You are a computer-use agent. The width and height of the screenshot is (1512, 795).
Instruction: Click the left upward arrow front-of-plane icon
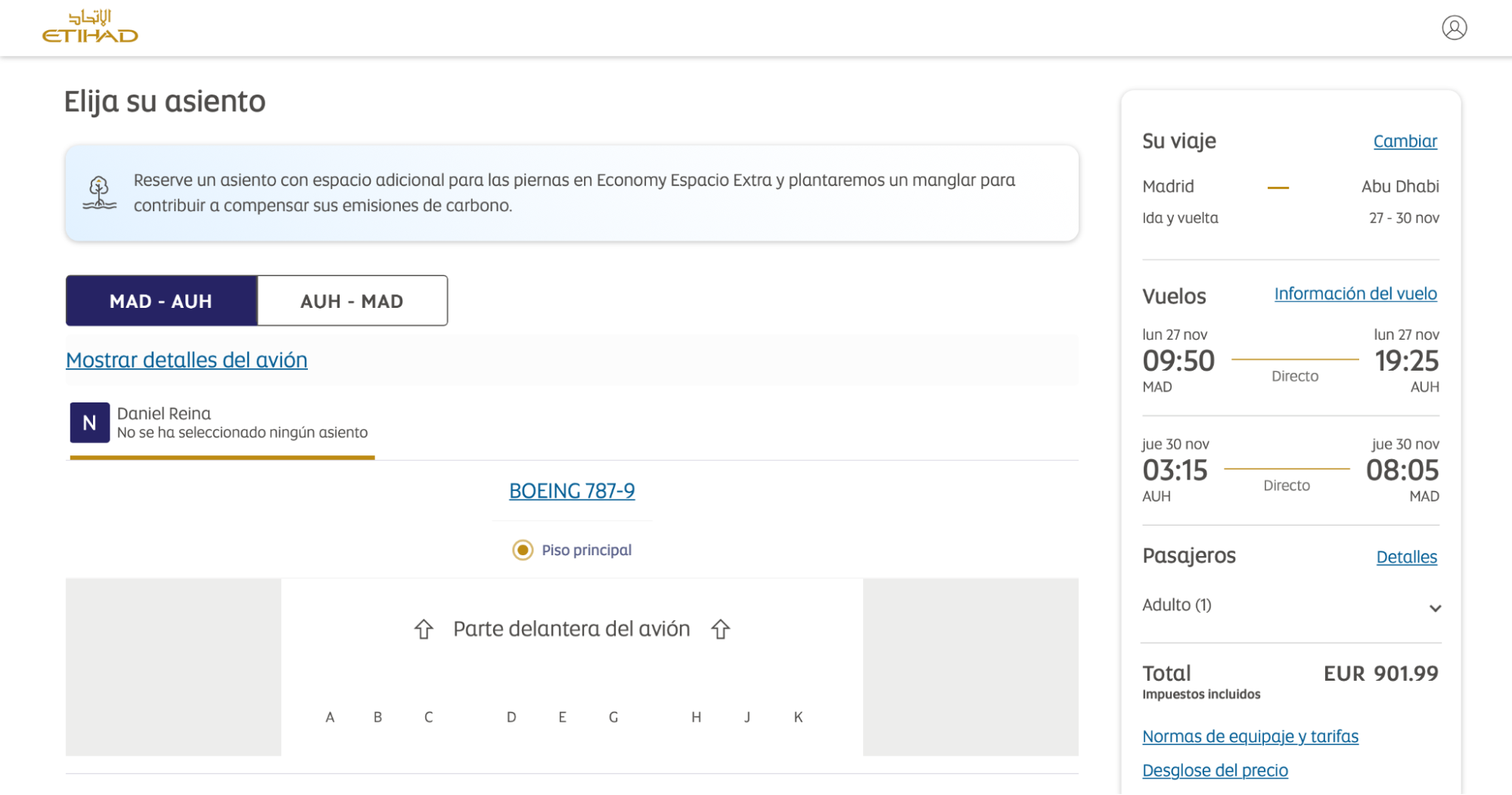point(424,629)
